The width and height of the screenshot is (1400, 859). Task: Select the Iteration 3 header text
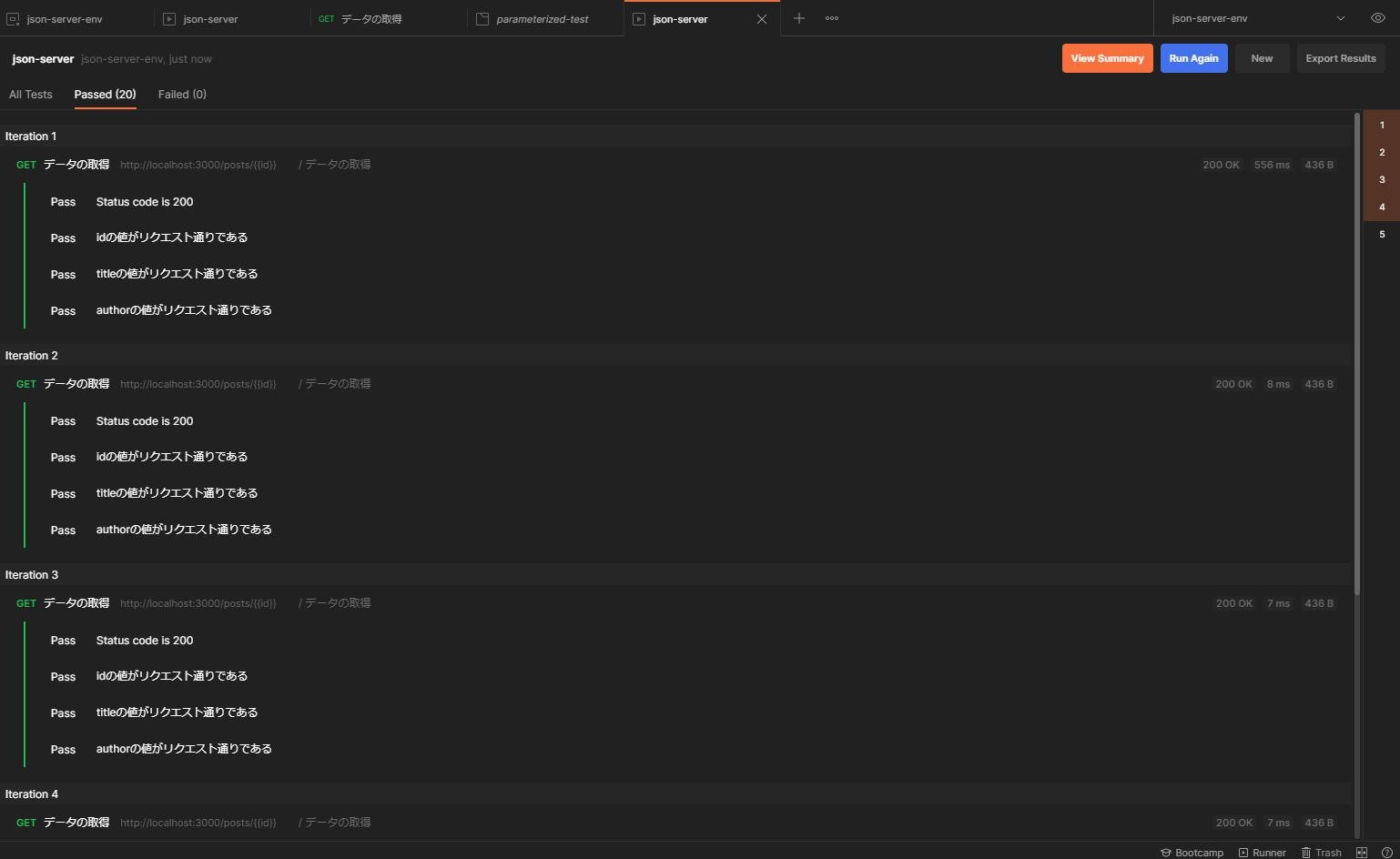click(x=32, y=575)
